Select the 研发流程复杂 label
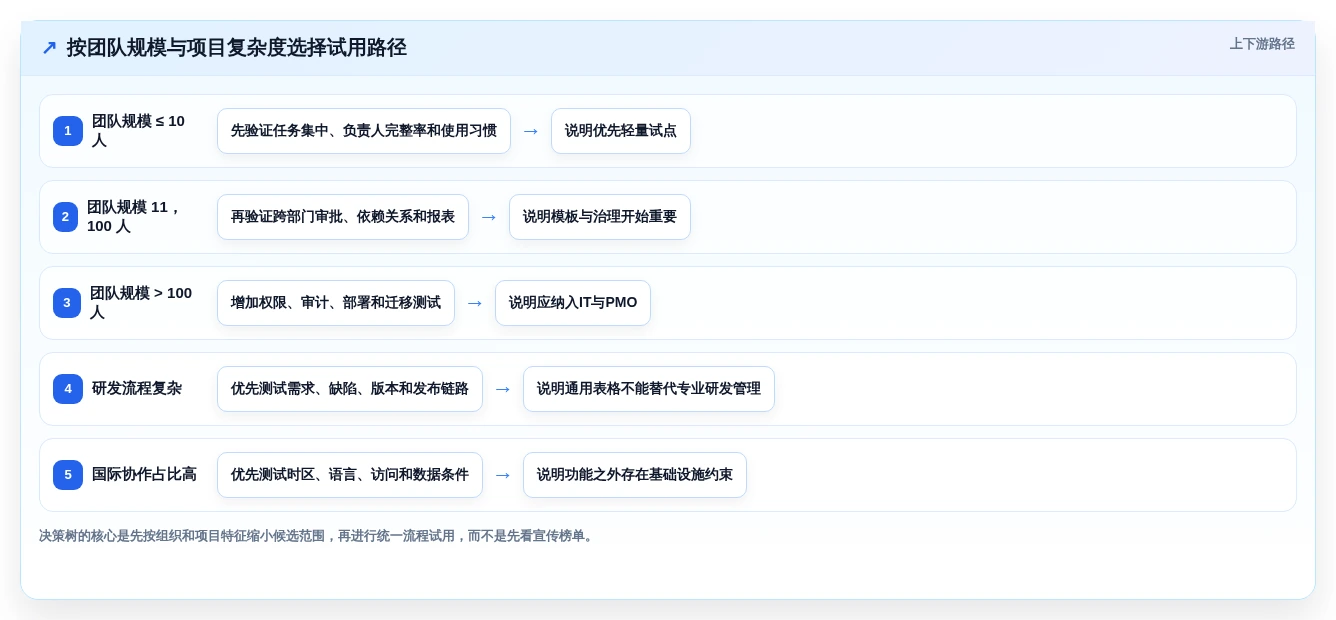Image resolution: width=1336 pixels, height=620 pixels. [x=137, y=389]
